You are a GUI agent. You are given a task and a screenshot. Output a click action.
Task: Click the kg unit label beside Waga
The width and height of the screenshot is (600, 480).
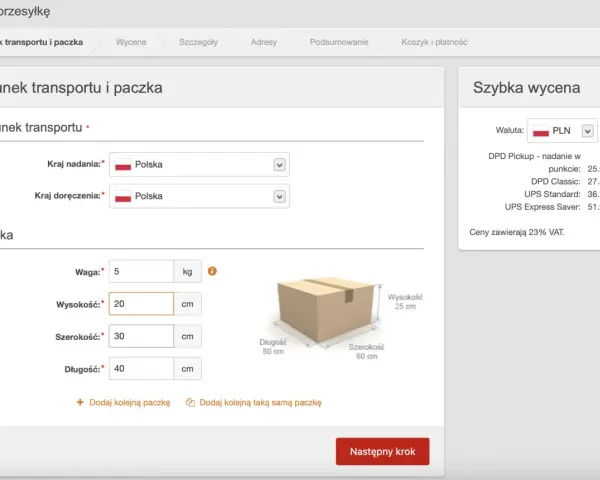tap(188, 272)
